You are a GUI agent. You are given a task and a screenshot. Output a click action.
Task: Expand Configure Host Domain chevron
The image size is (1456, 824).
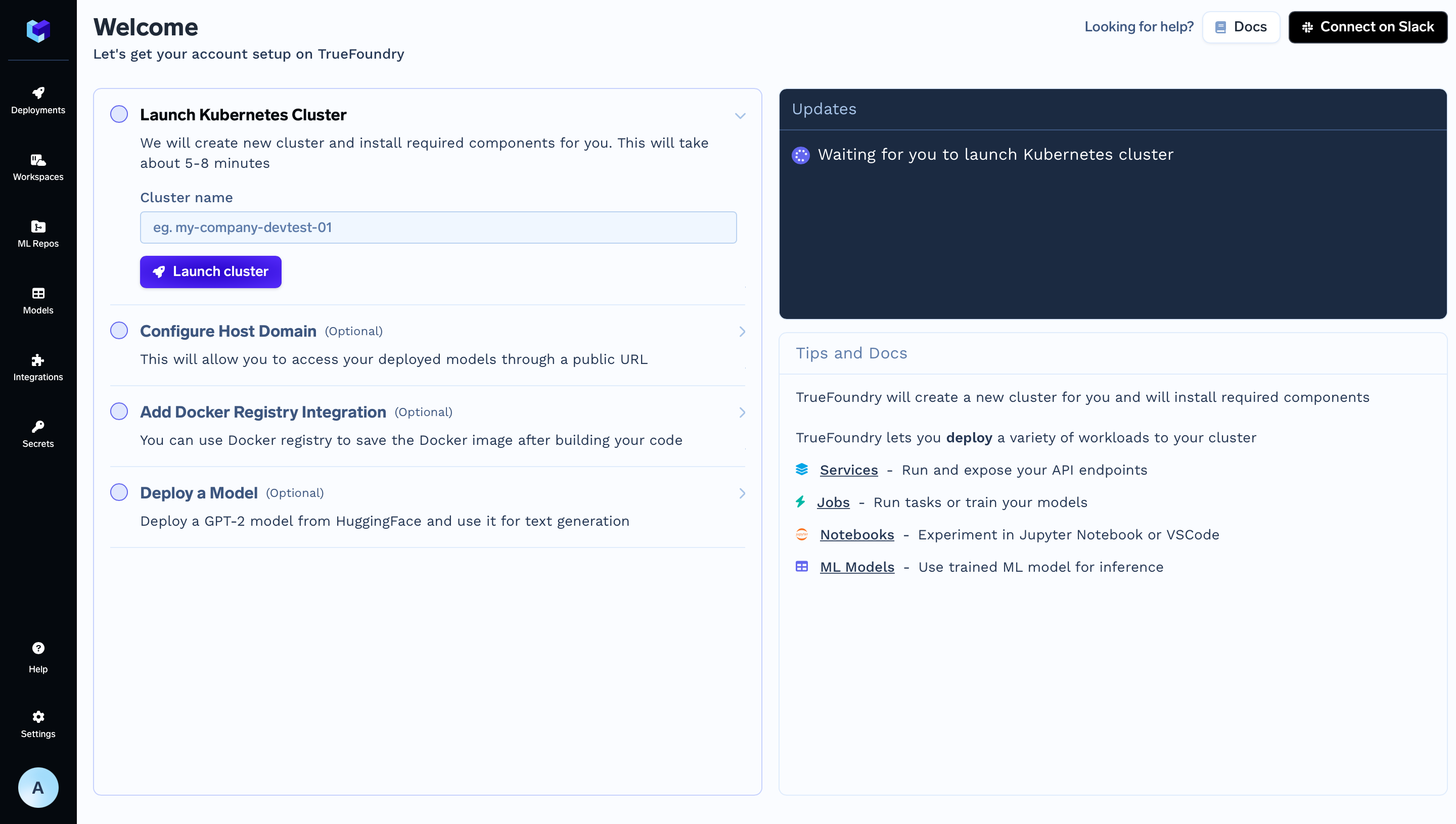coord(742,332)
